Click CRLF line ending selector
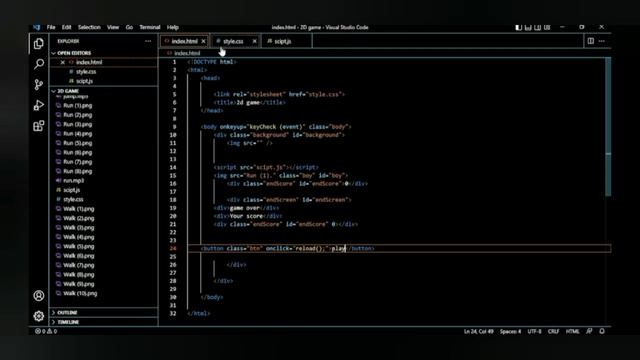 [x=553, y=331]
